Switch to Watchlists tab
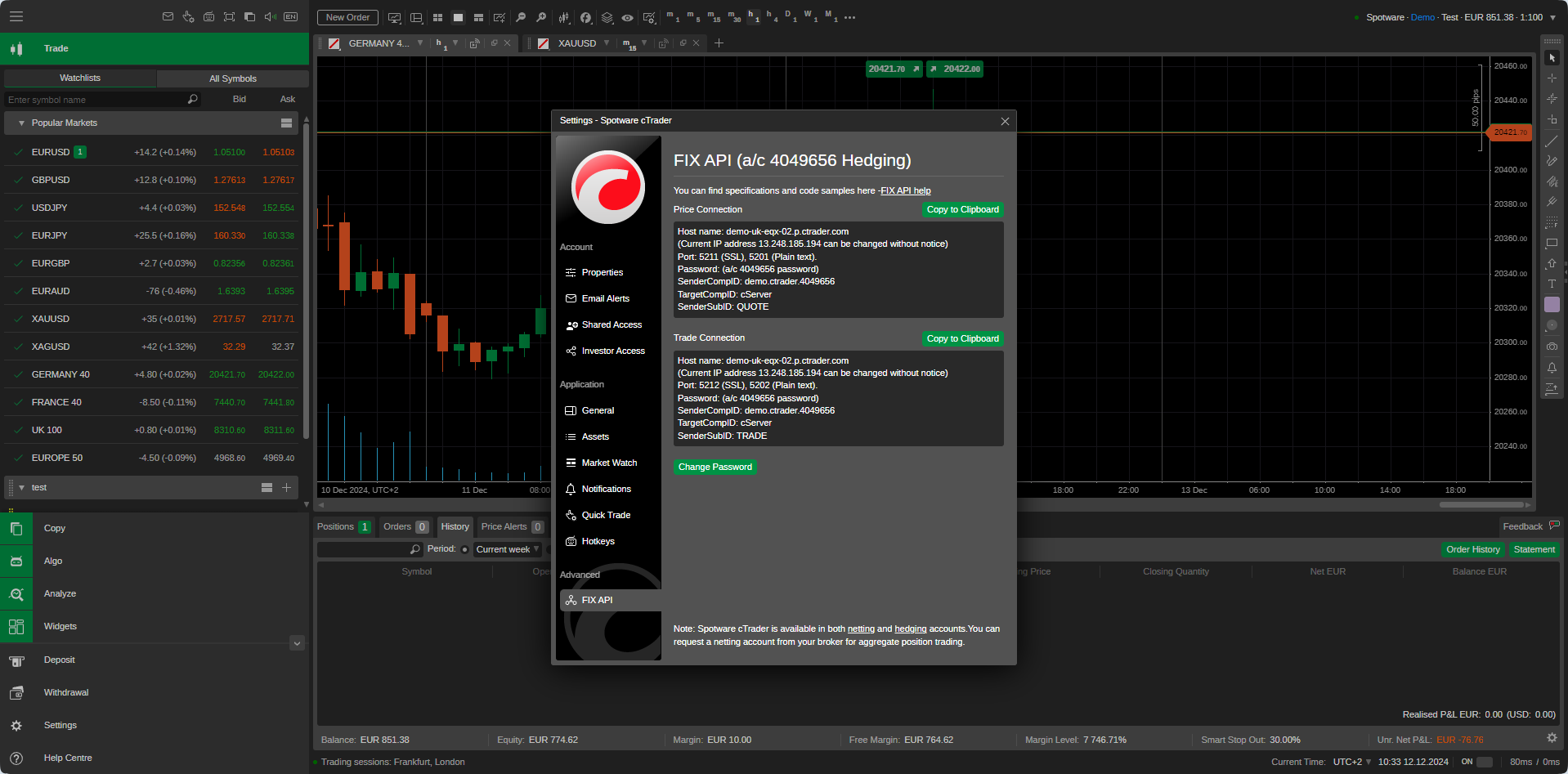 coord(80,78)
